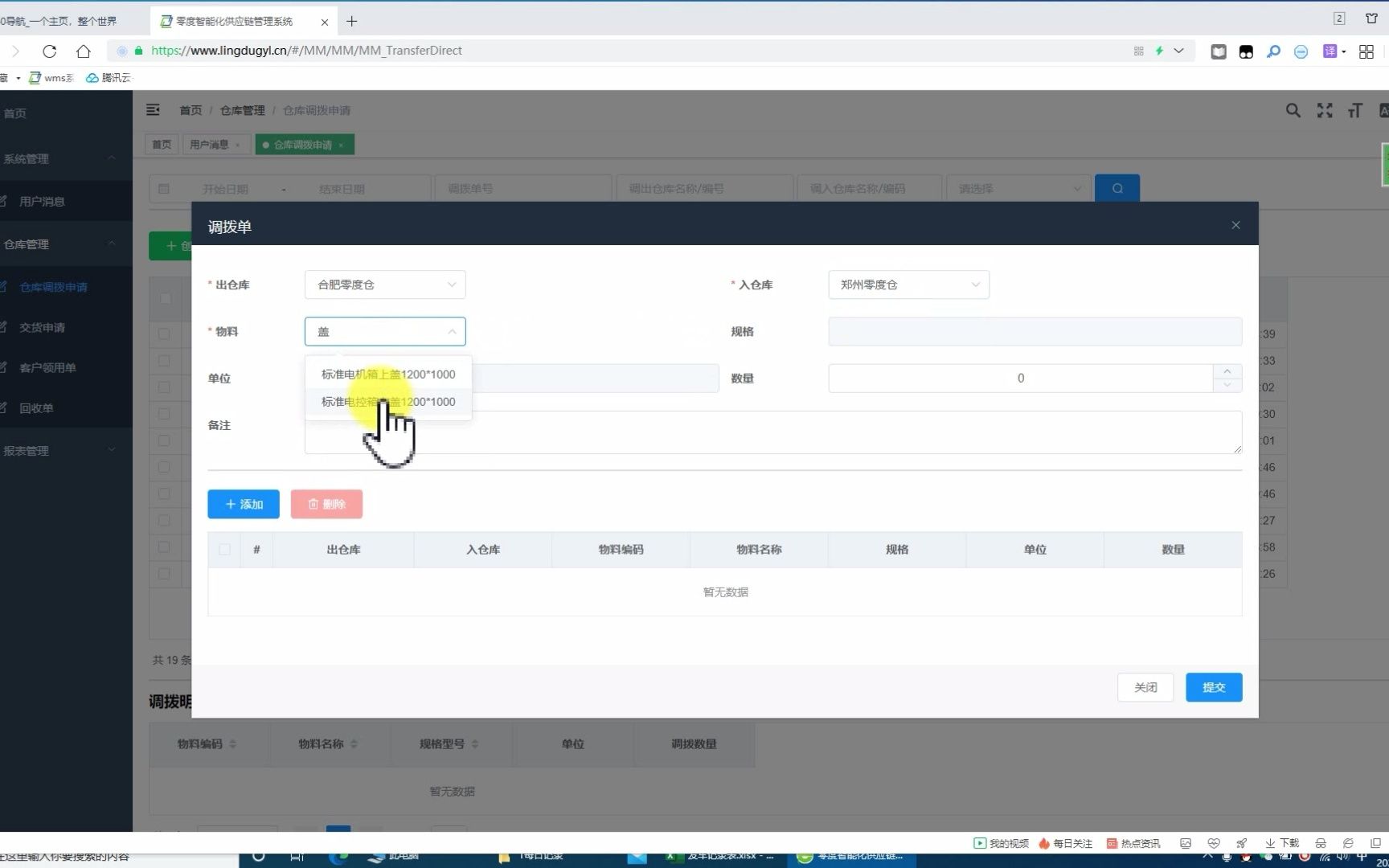
Task: Click the 关闭 button in the dialog footer
Action: tap(1145, 687)
